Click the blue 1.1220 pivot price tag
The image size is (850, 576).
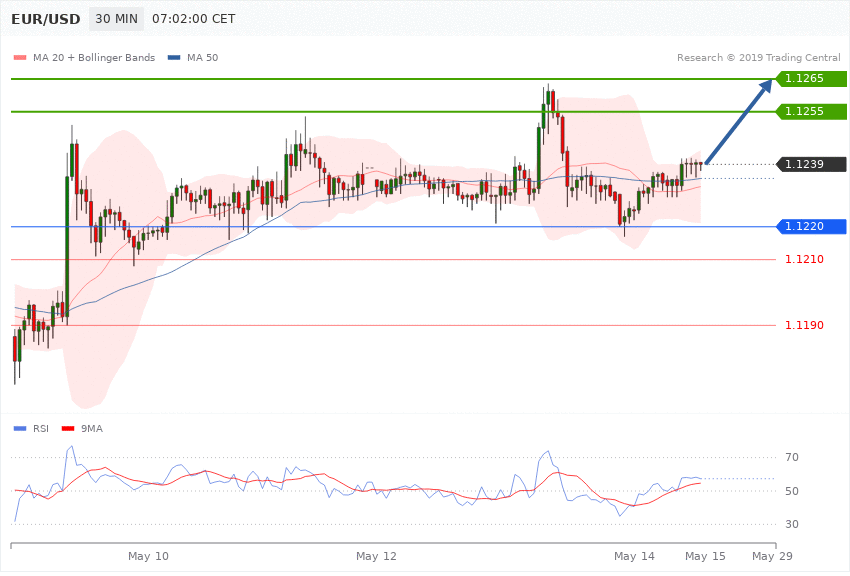811,226
